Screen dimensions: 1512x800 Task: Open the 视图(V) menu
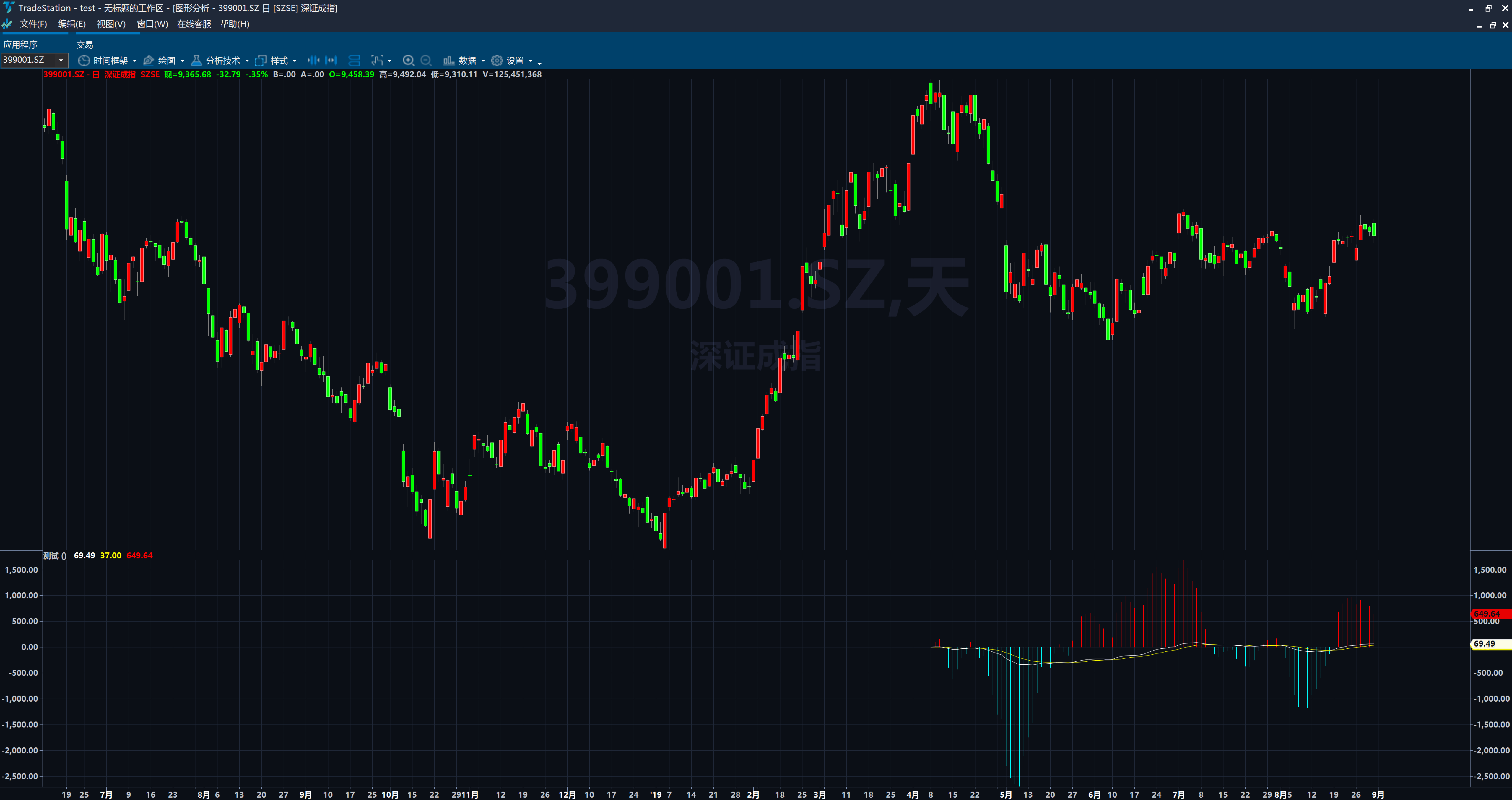[x=111, y=24]
